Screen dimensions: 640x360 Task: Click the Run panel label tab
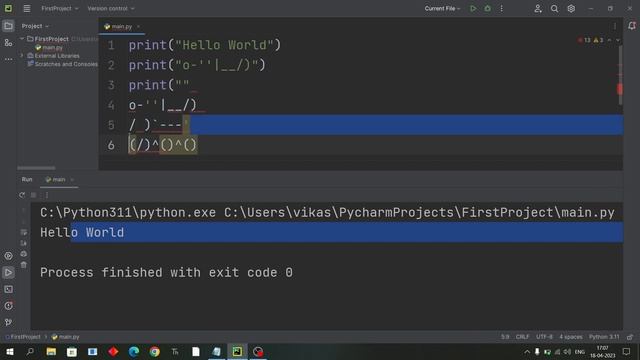point(27,179)
